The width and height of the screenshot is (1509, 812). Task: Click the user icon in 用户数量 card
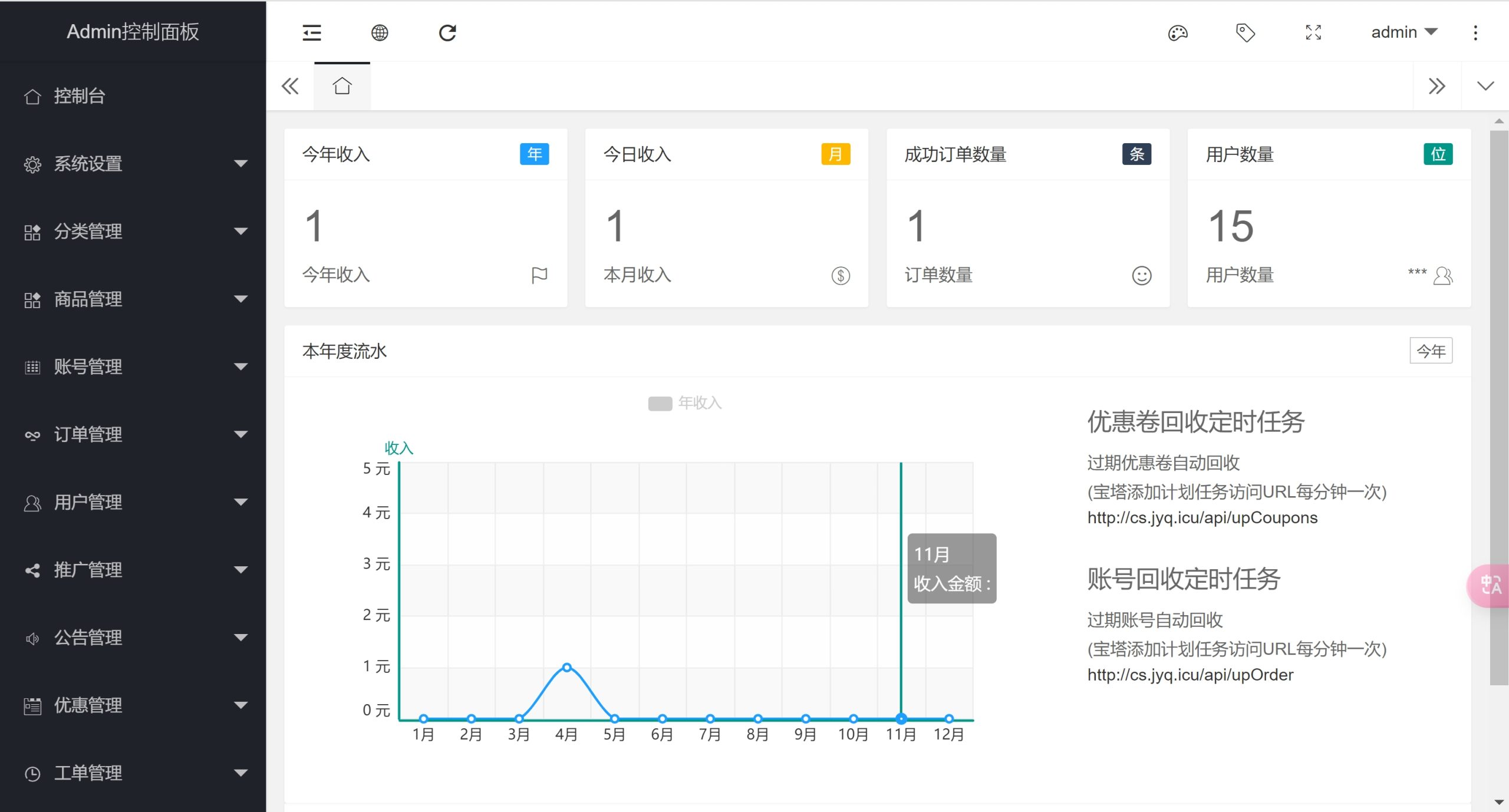[x=1443, y=275]
